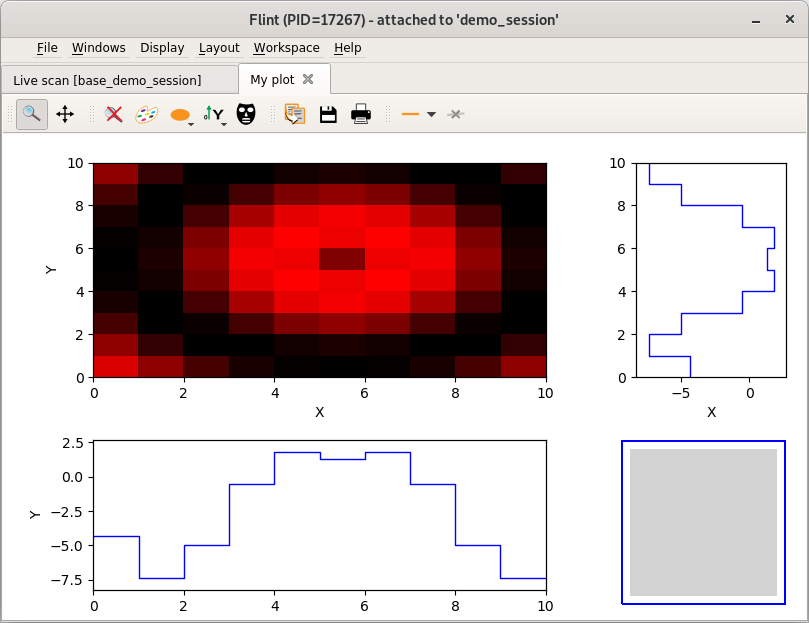809x623 pixels.
Task: Select the pan arrows tool
Action: coord(65,114)
